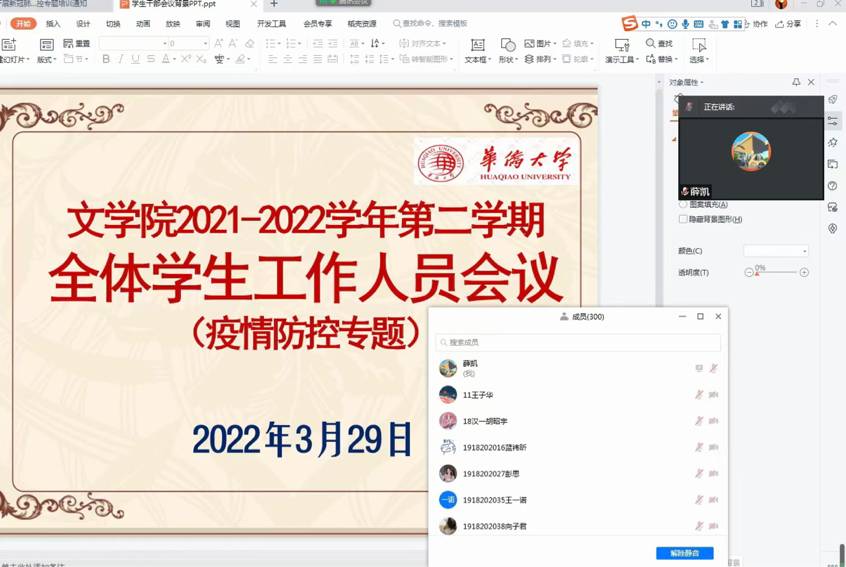Click the 查找 find icon
This screenshot has height=567, width=846.
click(x=659, y=44)
